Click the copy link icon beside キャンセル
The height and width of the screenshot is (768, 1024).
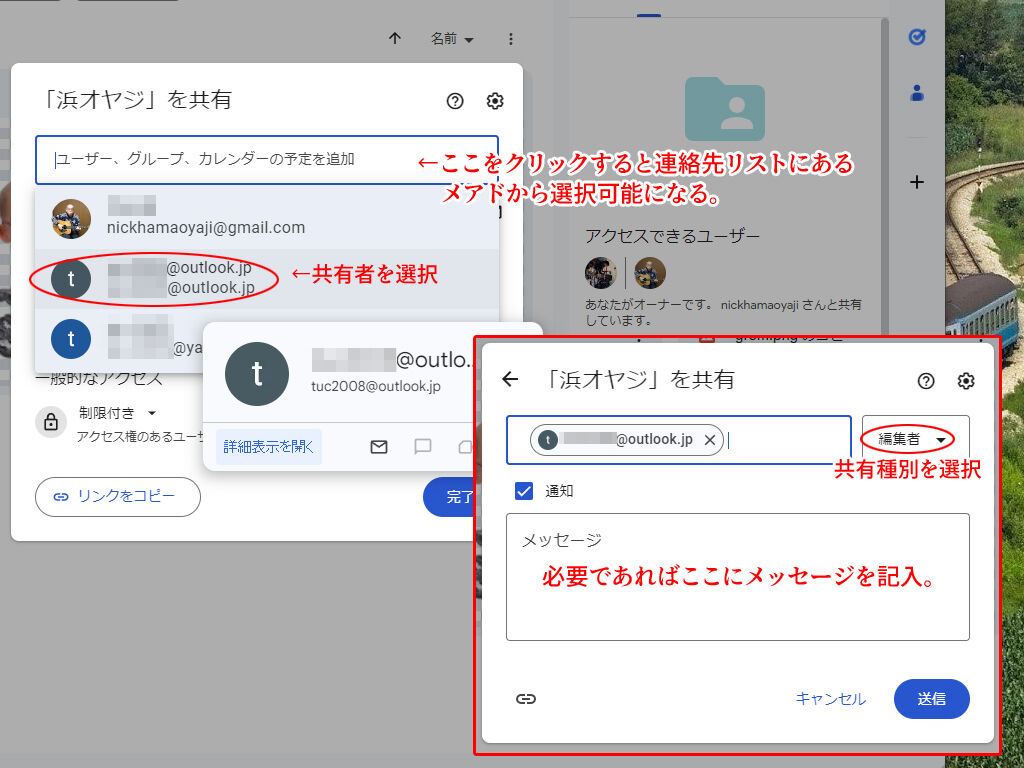526,699
